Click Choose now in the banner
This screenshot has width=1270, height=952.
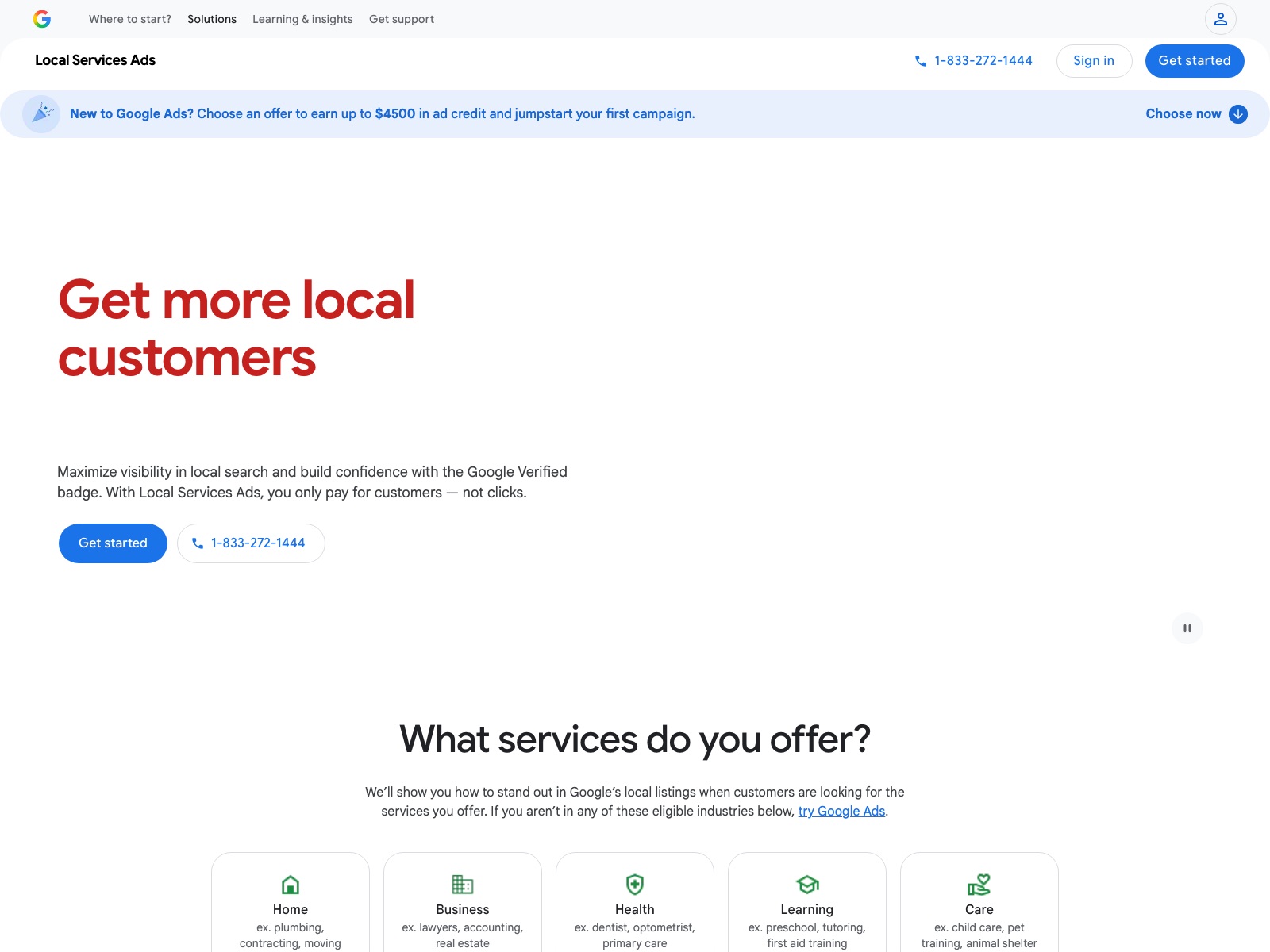click(x=1183, y=113)
